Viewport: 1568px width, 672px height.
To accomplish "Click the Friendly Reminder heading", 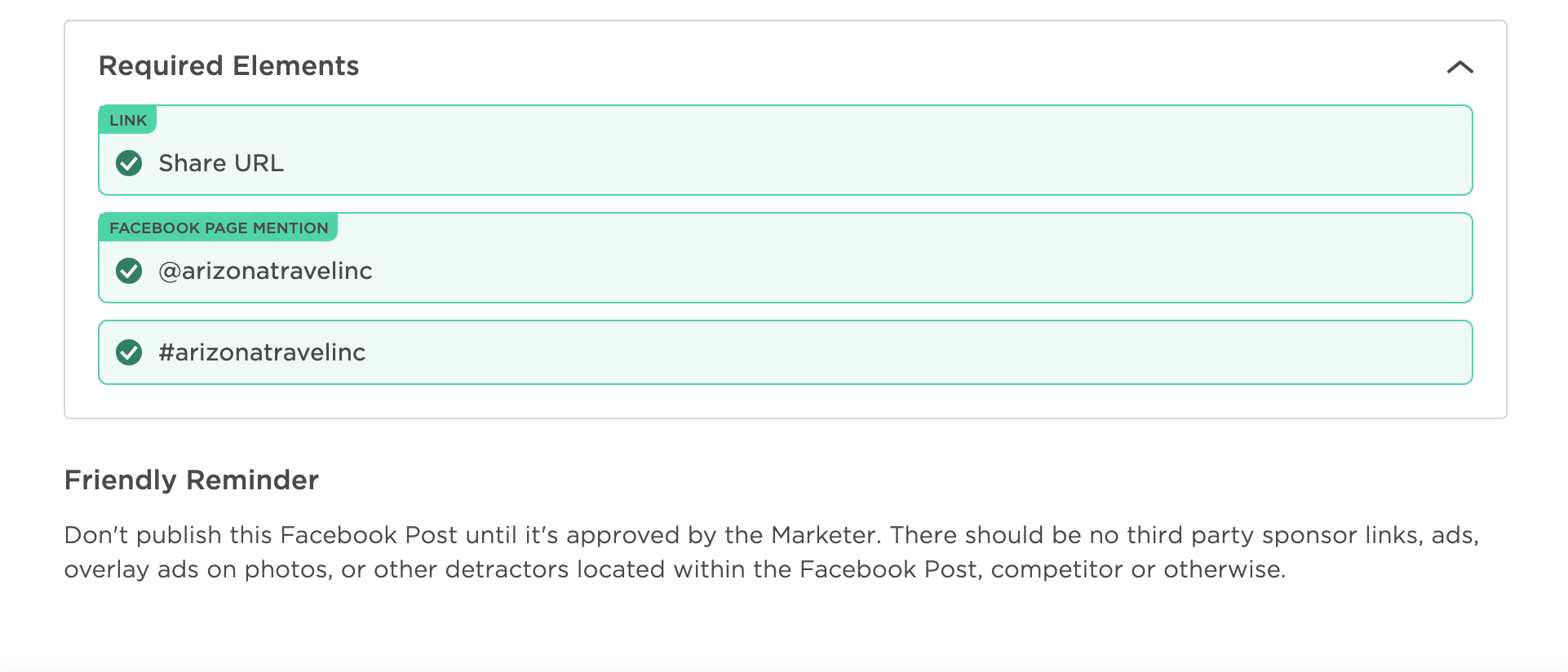I will click(192, 480).
